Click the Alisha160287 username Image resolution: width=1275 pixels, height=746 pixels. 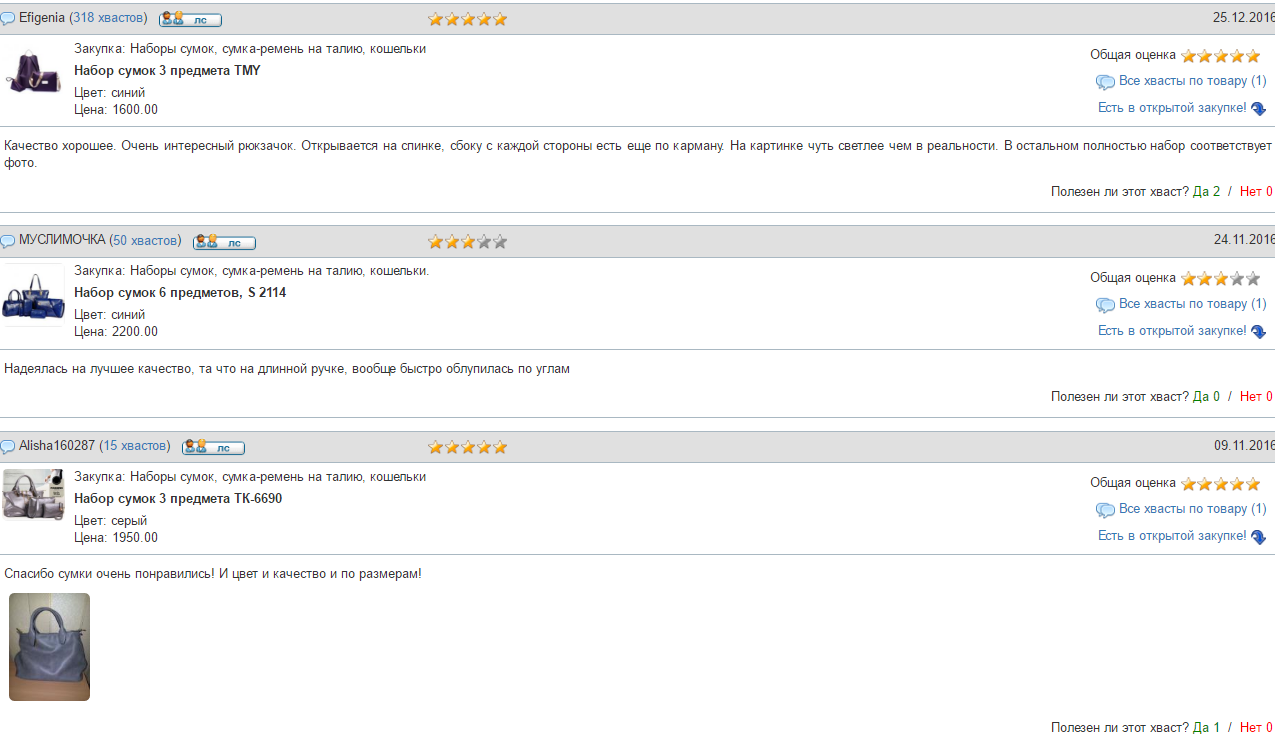(x=57, y=446)
